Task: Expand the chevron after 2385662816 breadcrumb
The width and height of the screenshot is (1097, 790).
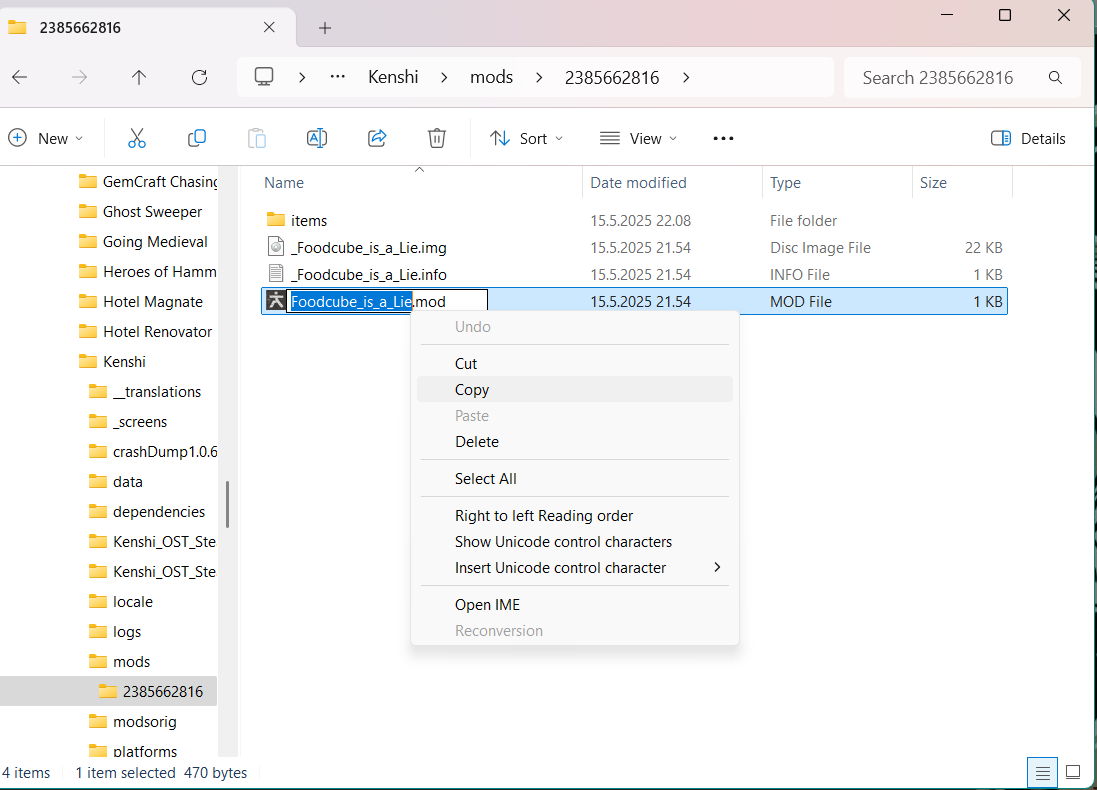Action: point(686,77)
